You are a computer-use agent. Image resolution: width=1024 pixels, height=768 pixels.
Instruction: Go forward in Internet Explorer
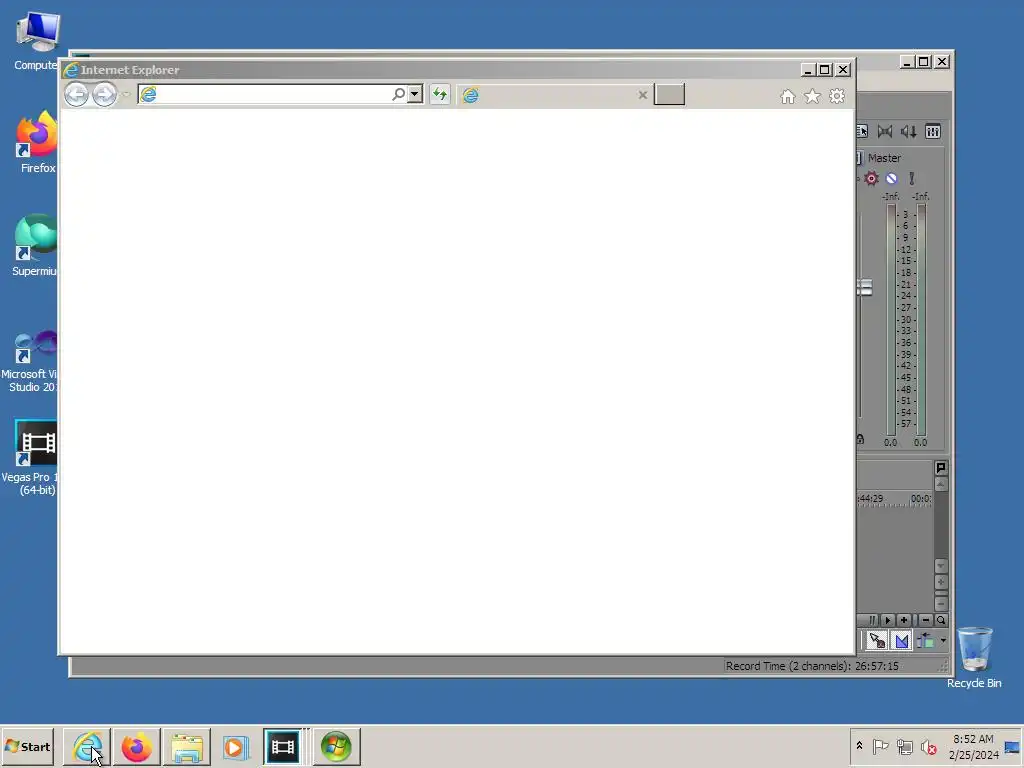click(x=104, y=95)
